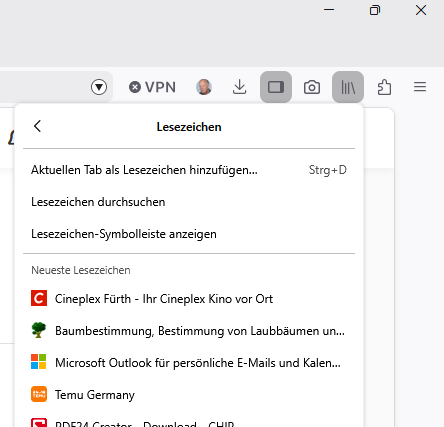Screen dimensions: 444x427
Task: Choose Lesezeichen durchsuchen
Action: point(189,202)
